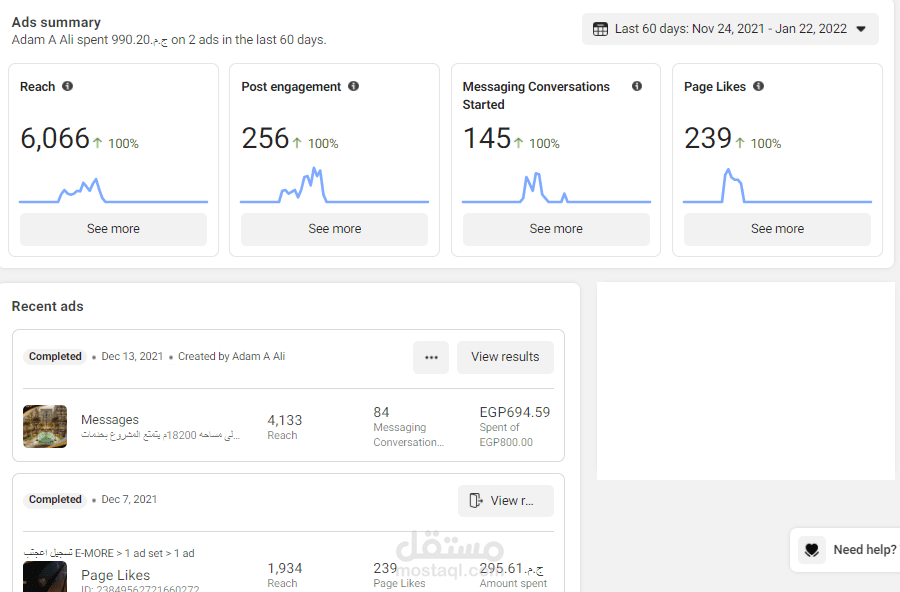Click the Post engagement sparkline chart
900x592 pixels.
point(335,185)
